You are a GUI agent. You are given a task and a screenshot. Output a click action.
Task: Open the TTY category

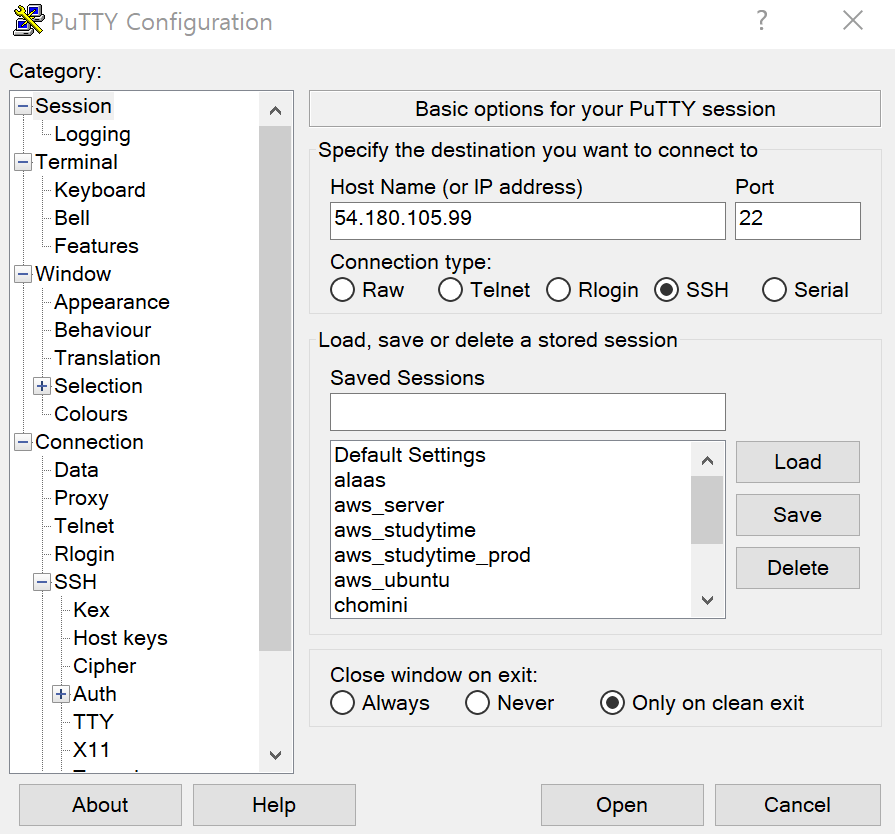(94, 722)
